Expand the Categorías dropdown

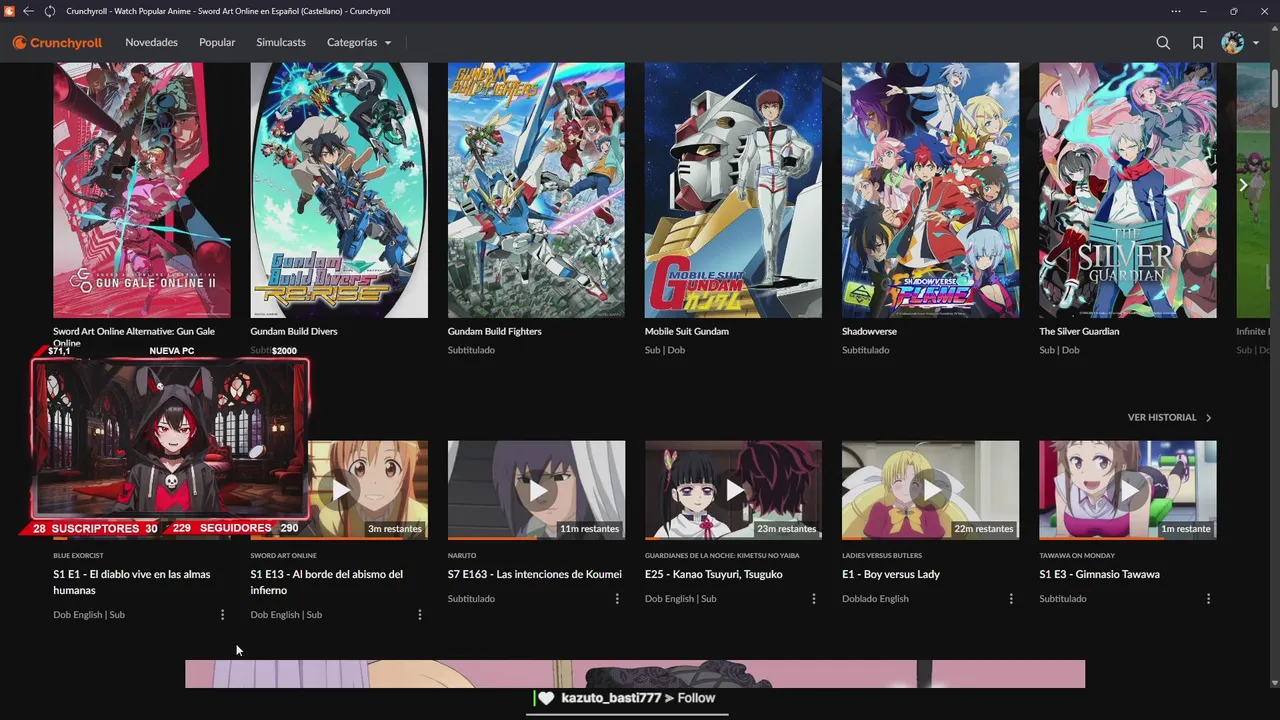tap(359, 43)
